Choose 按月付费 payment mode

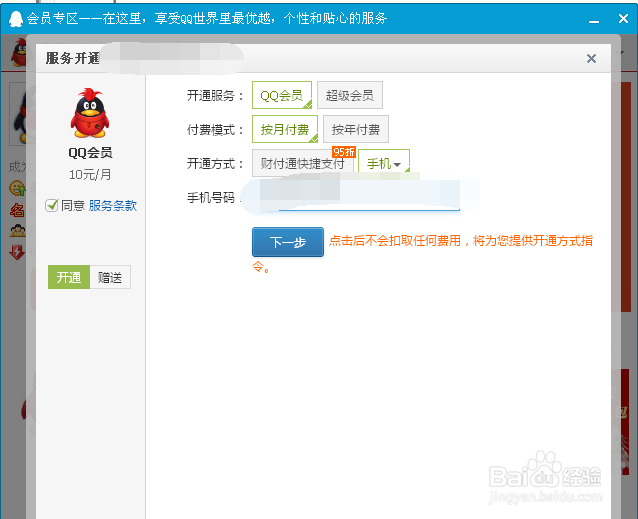click(x=285, y=129)
